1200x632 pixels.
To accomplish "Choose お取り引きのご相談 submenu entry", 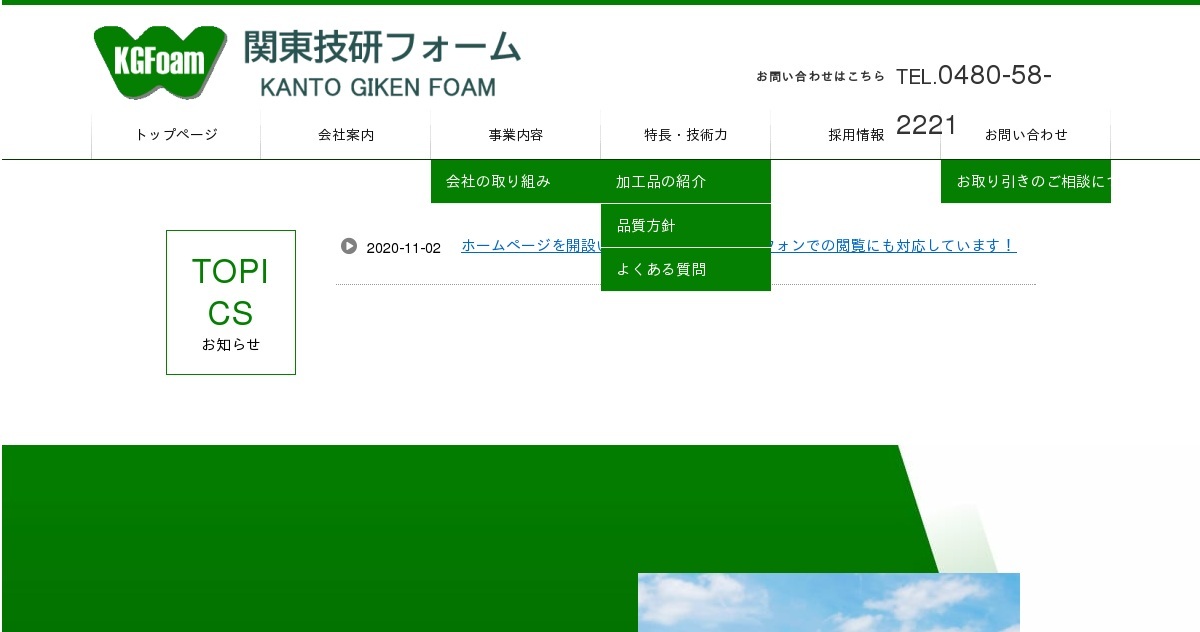I will tap(1025, 181).
